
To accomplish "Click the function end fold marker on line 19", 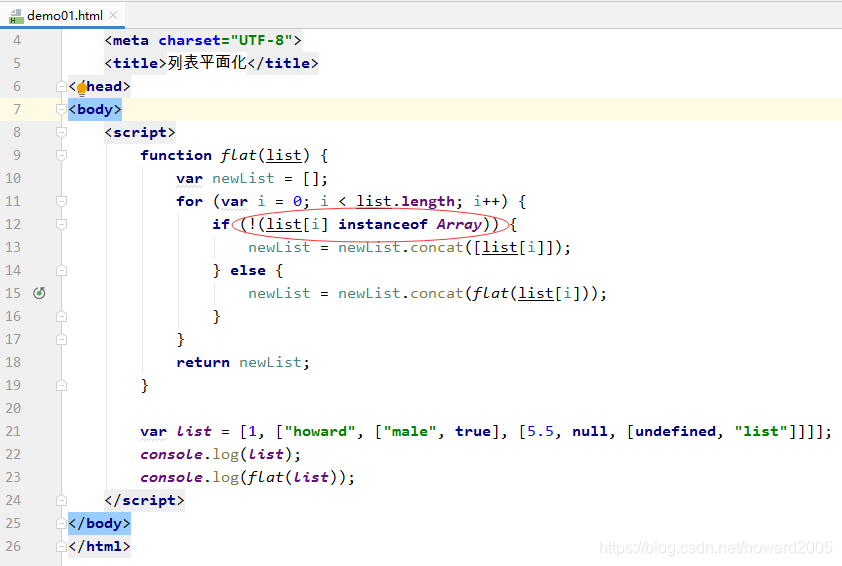I will (x=61, y=385).
